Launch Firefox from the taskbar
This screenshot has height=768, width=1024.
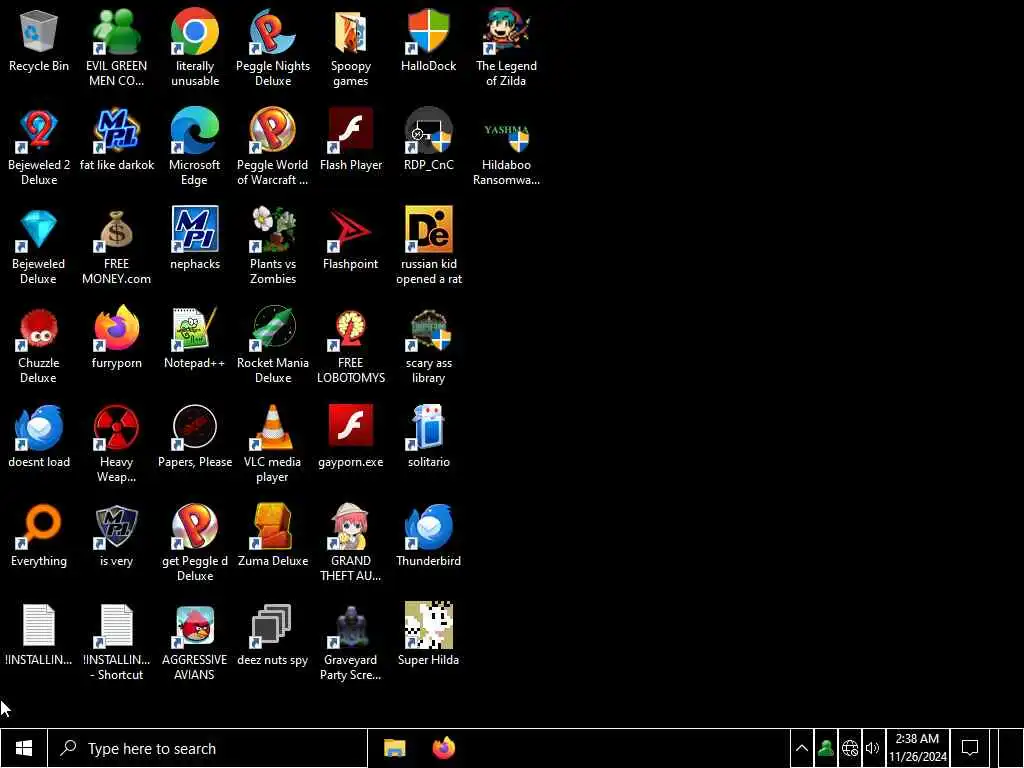444,748
